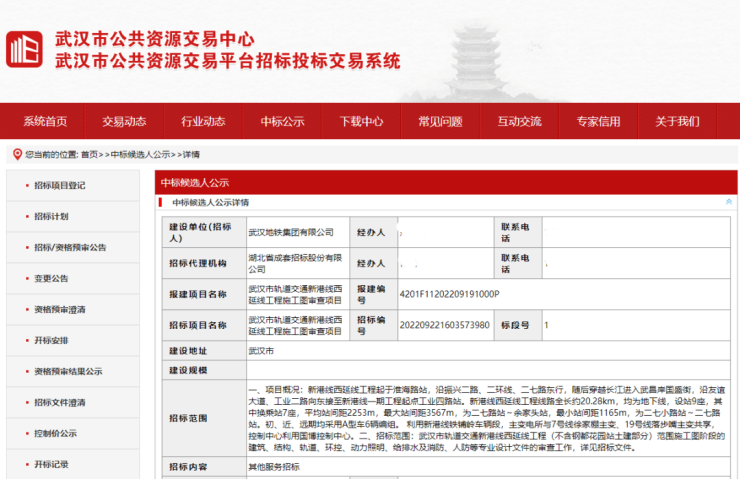Click the 首页 breadcrumb link

[x=90, y=155]
